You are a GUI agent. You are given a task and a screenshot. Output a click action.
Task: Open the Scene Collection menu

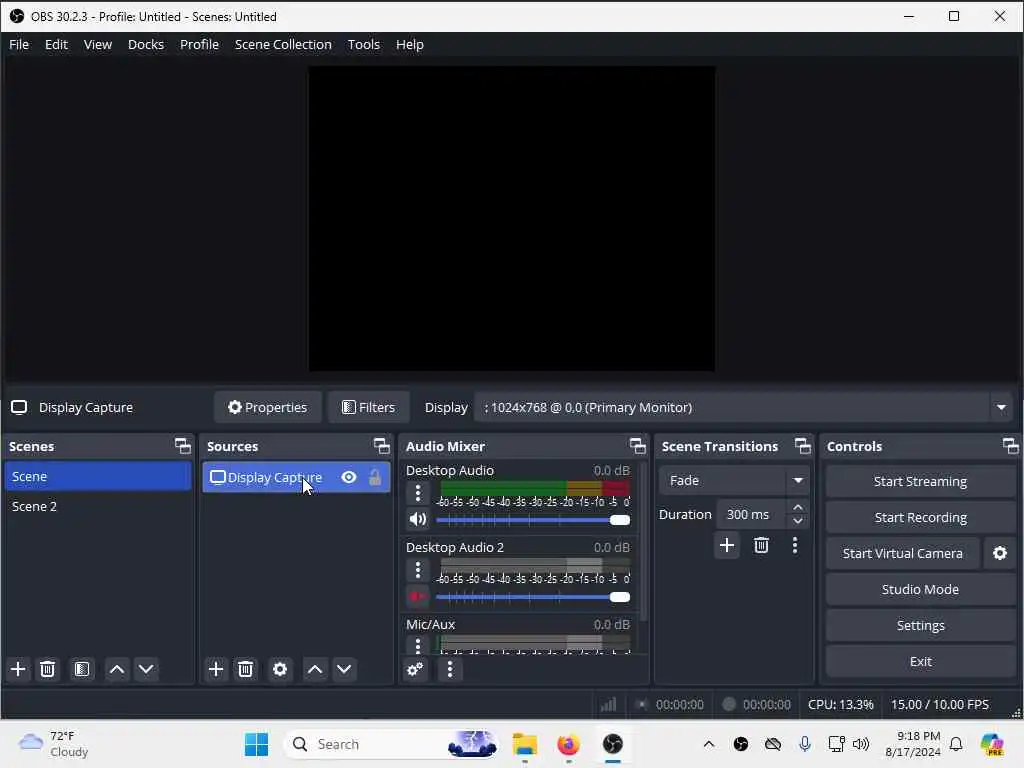click(x=283, y=44)
